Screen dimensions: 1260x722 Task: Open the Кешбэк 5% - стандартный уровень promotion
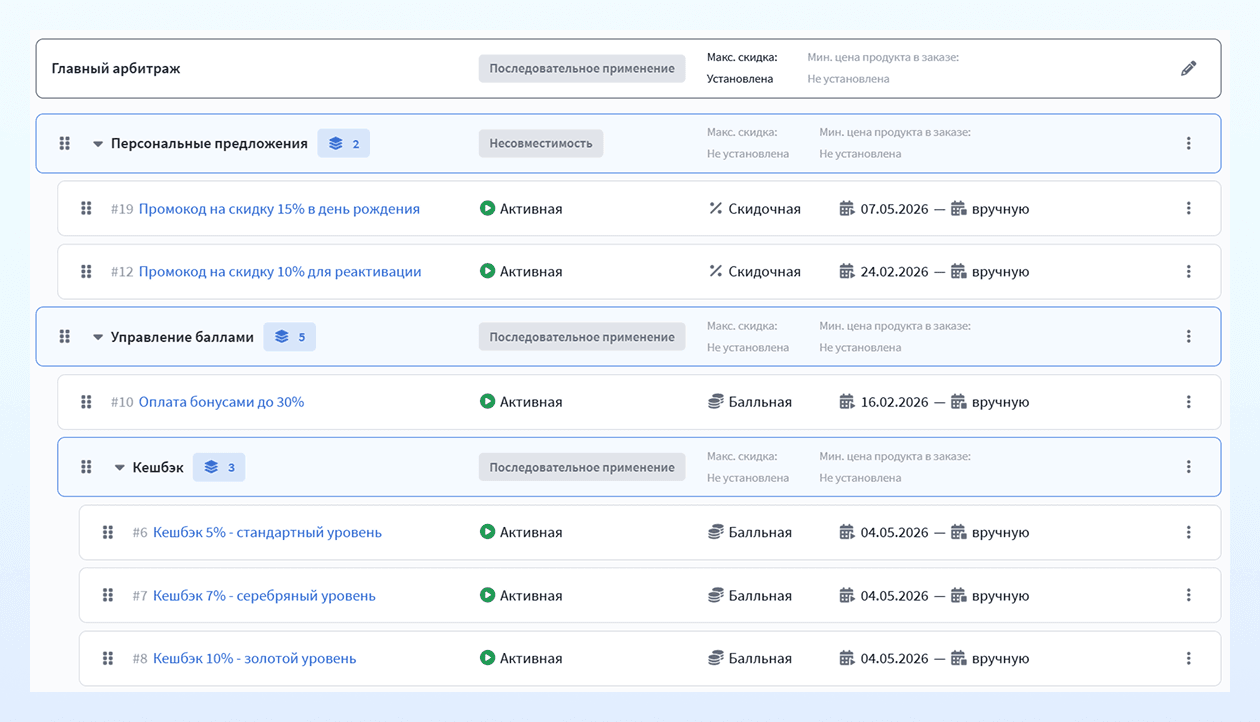pos(267,532)
